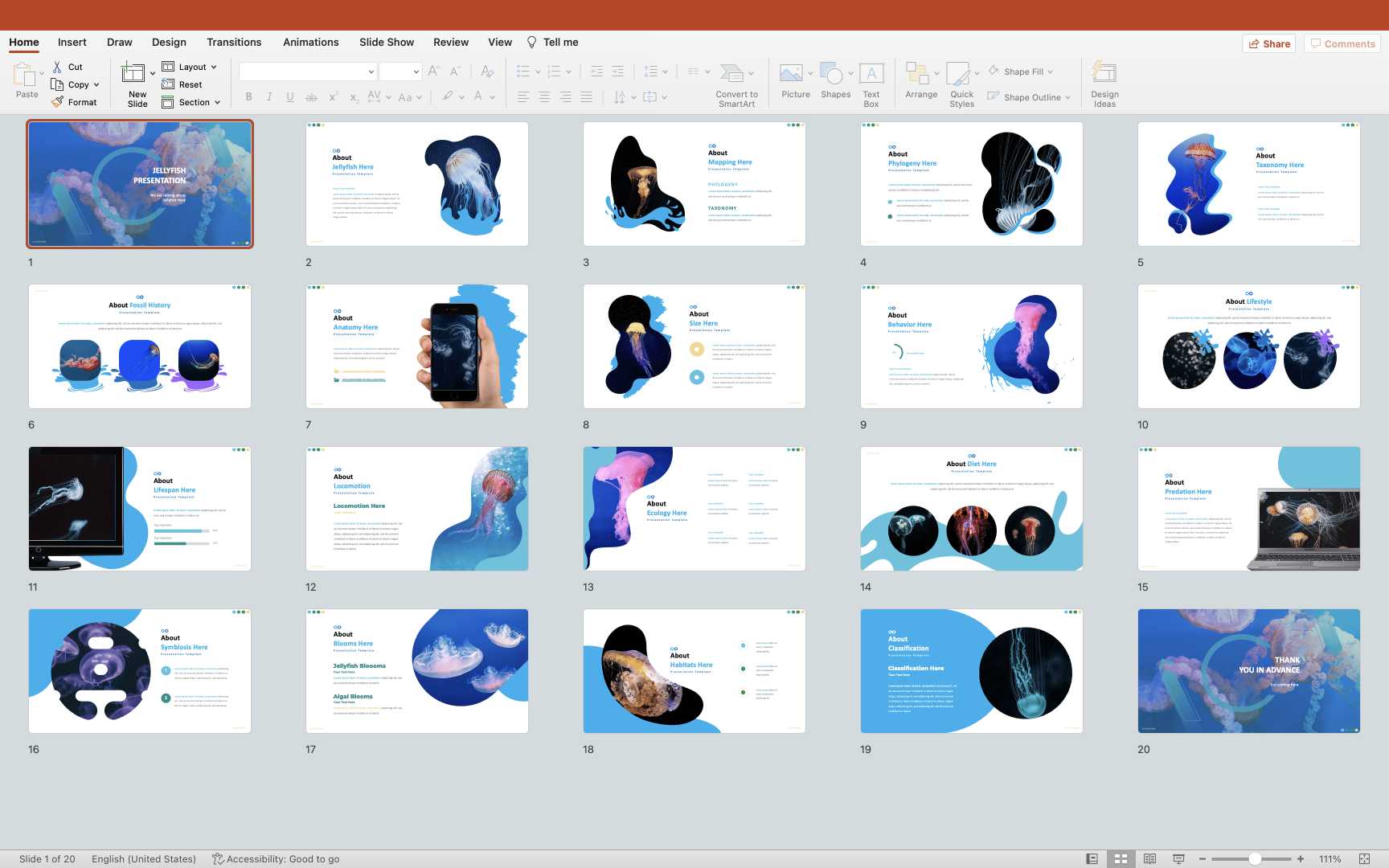1389x868 pixels.
Task: Click the Picture insert icon
Action: 791,75
